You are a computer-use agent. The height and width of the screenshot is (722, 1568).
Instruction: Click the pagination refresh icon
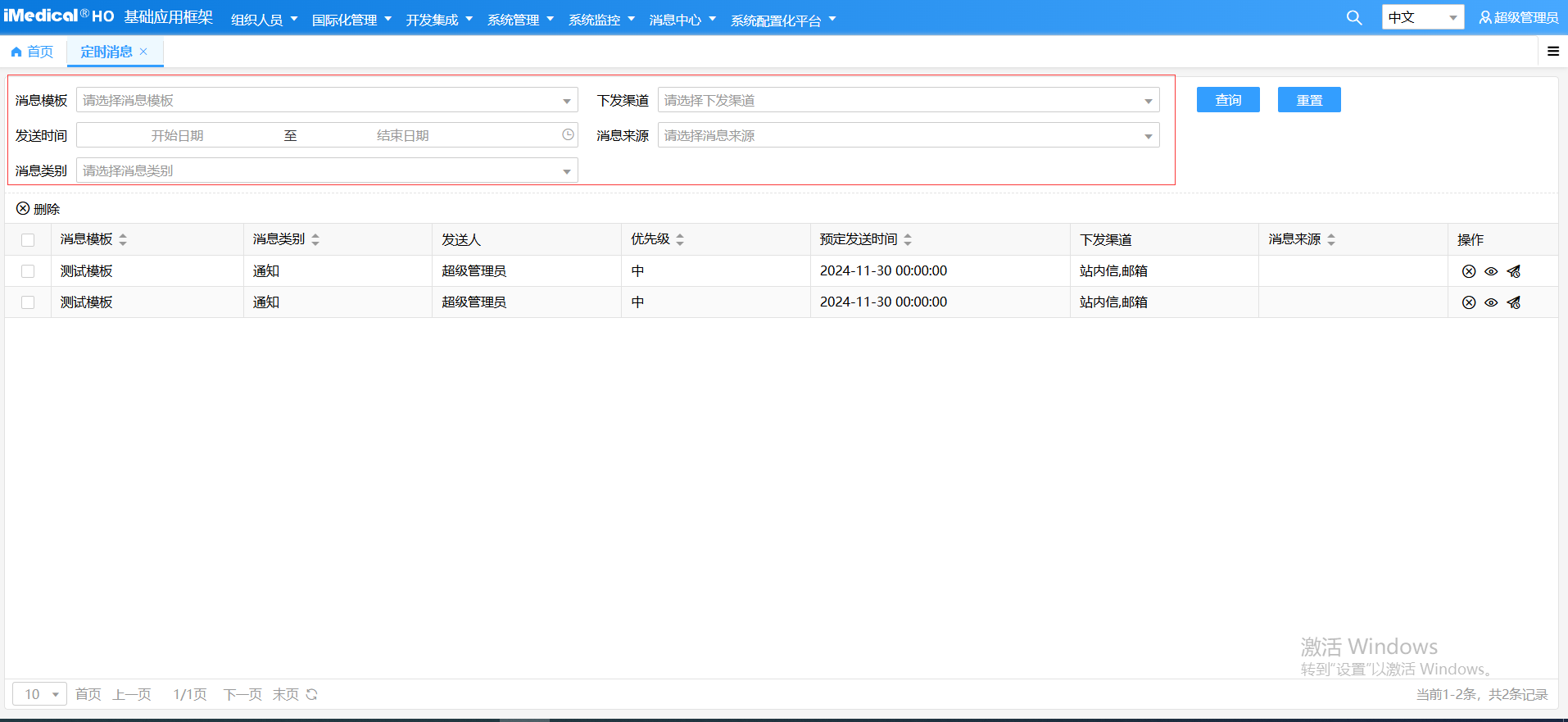point(311,694)
